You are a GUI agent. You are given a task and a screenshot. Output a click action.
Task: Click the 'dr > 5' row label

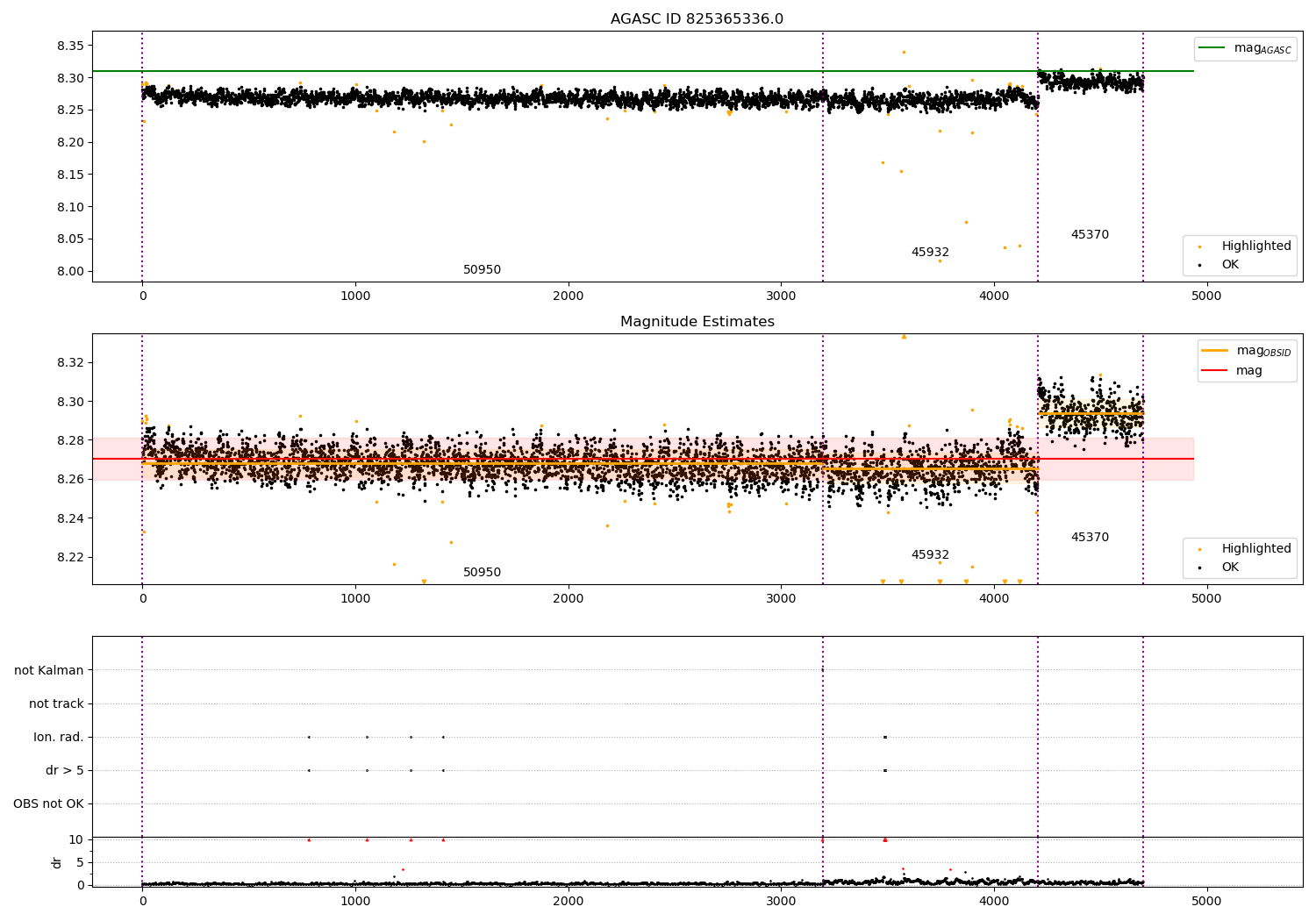point(65,770)
